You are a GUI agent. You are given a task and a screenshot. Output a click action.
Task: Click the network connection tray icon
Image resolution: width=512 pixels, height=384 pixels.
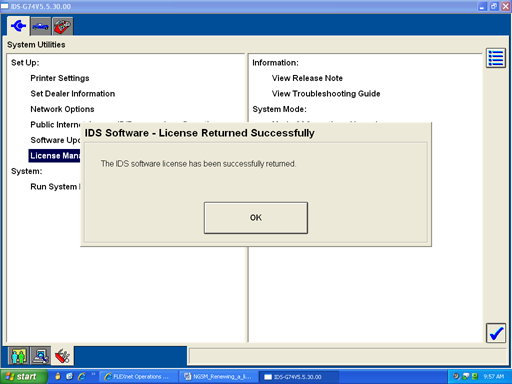click(x=465, y=376)
